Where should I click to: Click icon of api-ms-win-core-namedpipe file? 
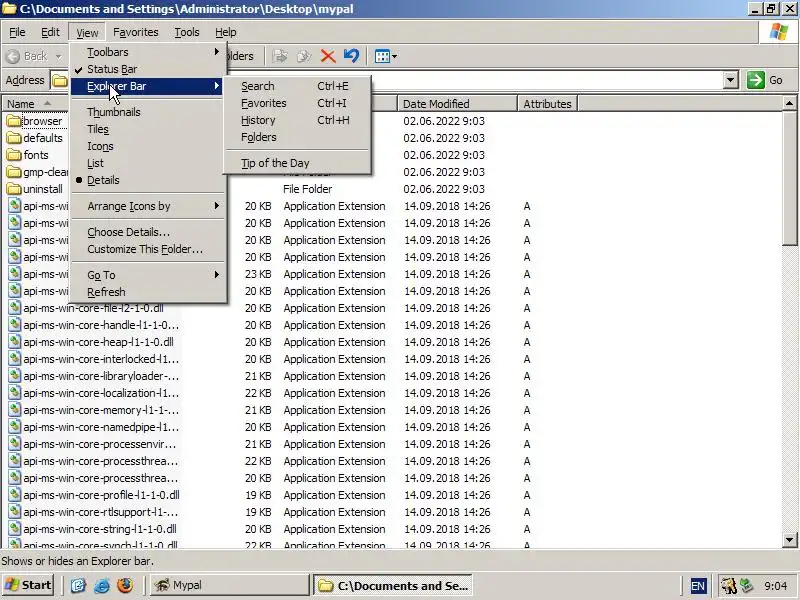(15, 427)
